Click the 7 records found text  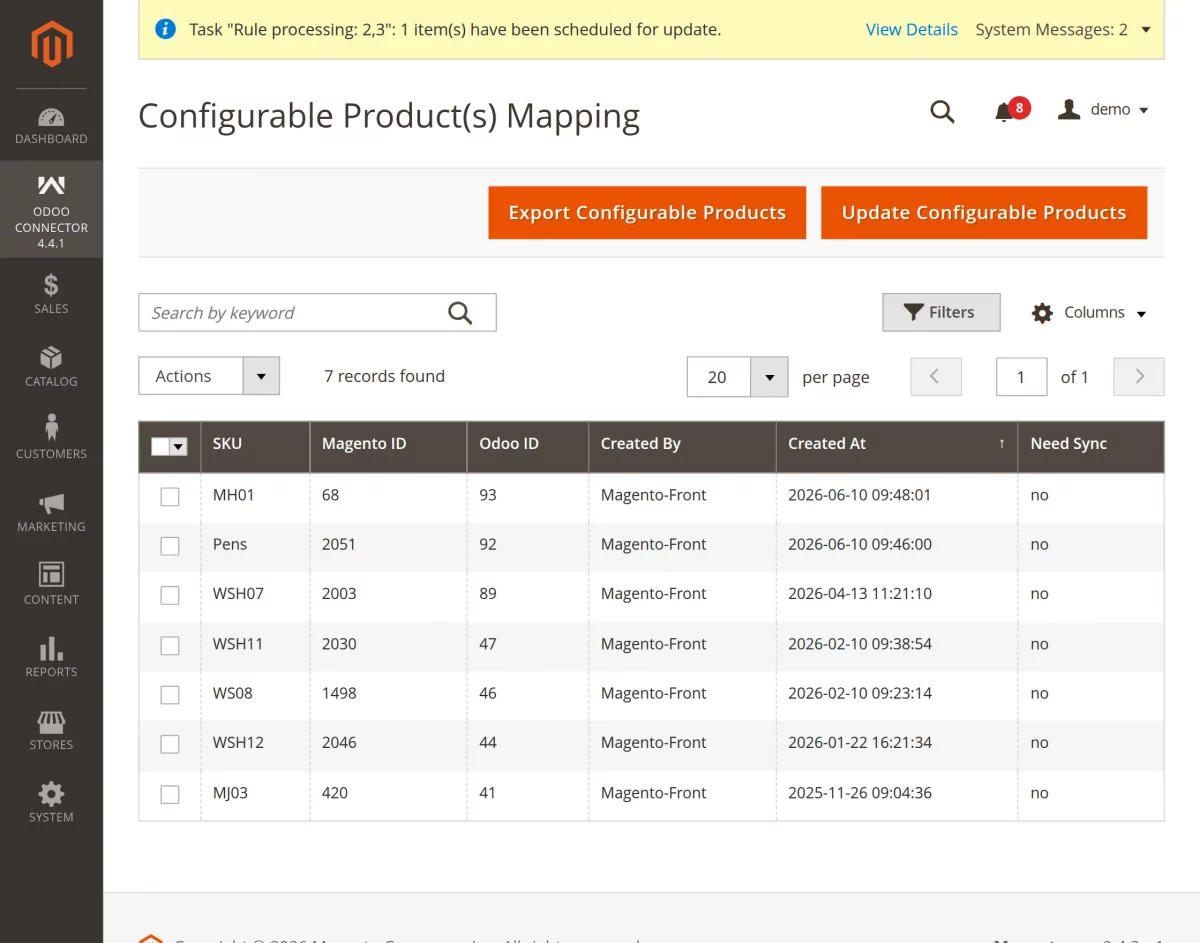click(385, 376)
